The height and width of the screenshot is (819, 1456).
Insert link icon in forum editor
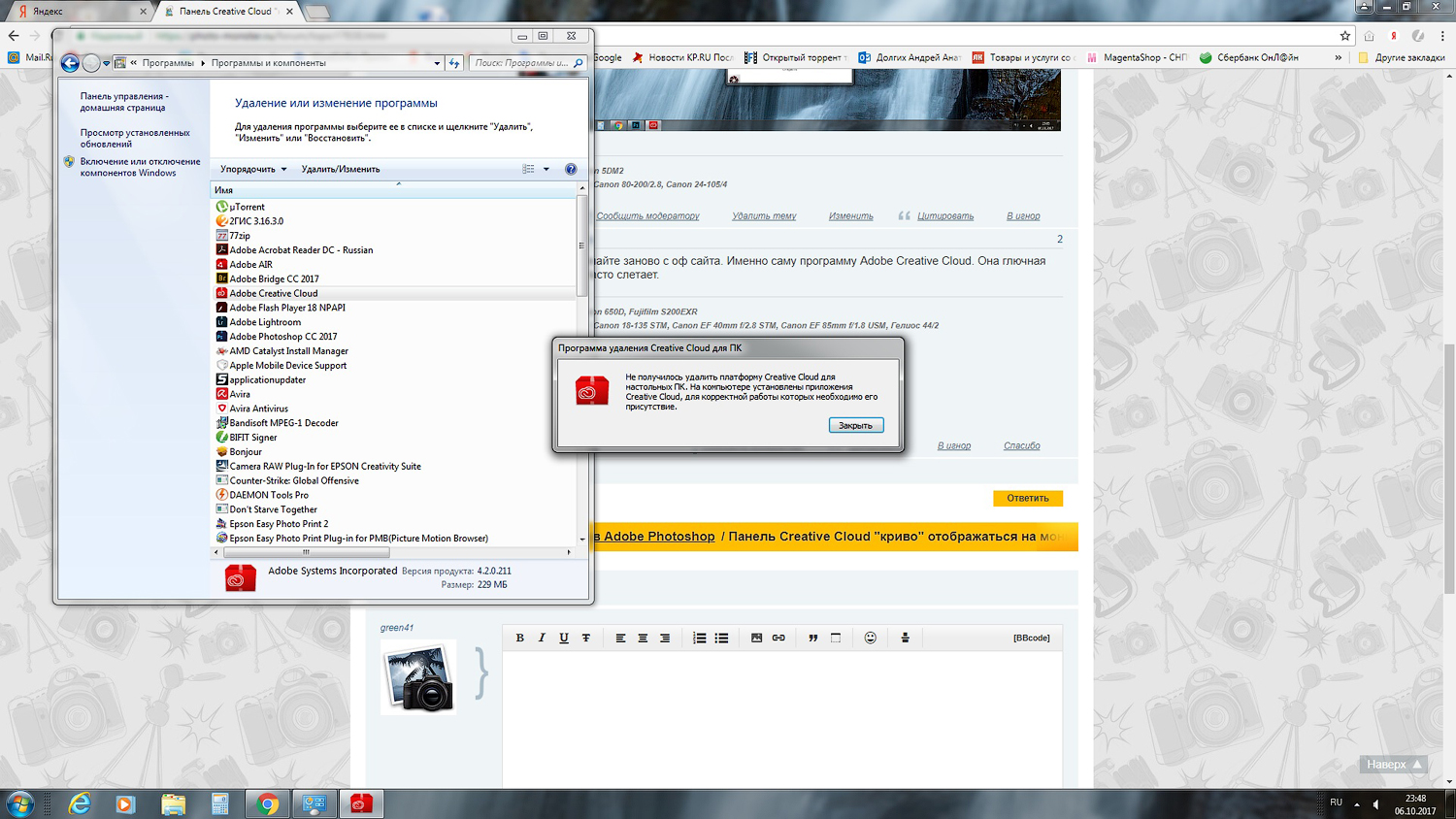(x=778, y=638)
